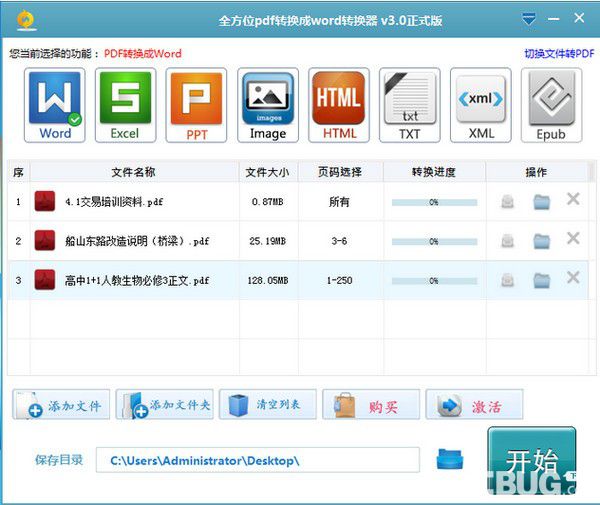The image size is (600, 505).
Task: Click the 购买 purchase button
Action: (x=371, y=404)
